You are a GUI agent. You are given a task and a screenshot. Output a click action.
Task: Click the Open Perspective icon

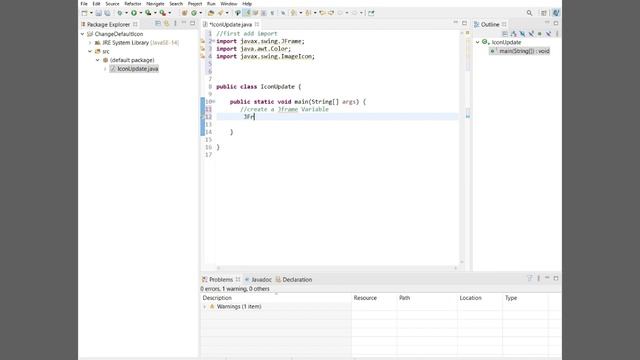click(544, 13)
